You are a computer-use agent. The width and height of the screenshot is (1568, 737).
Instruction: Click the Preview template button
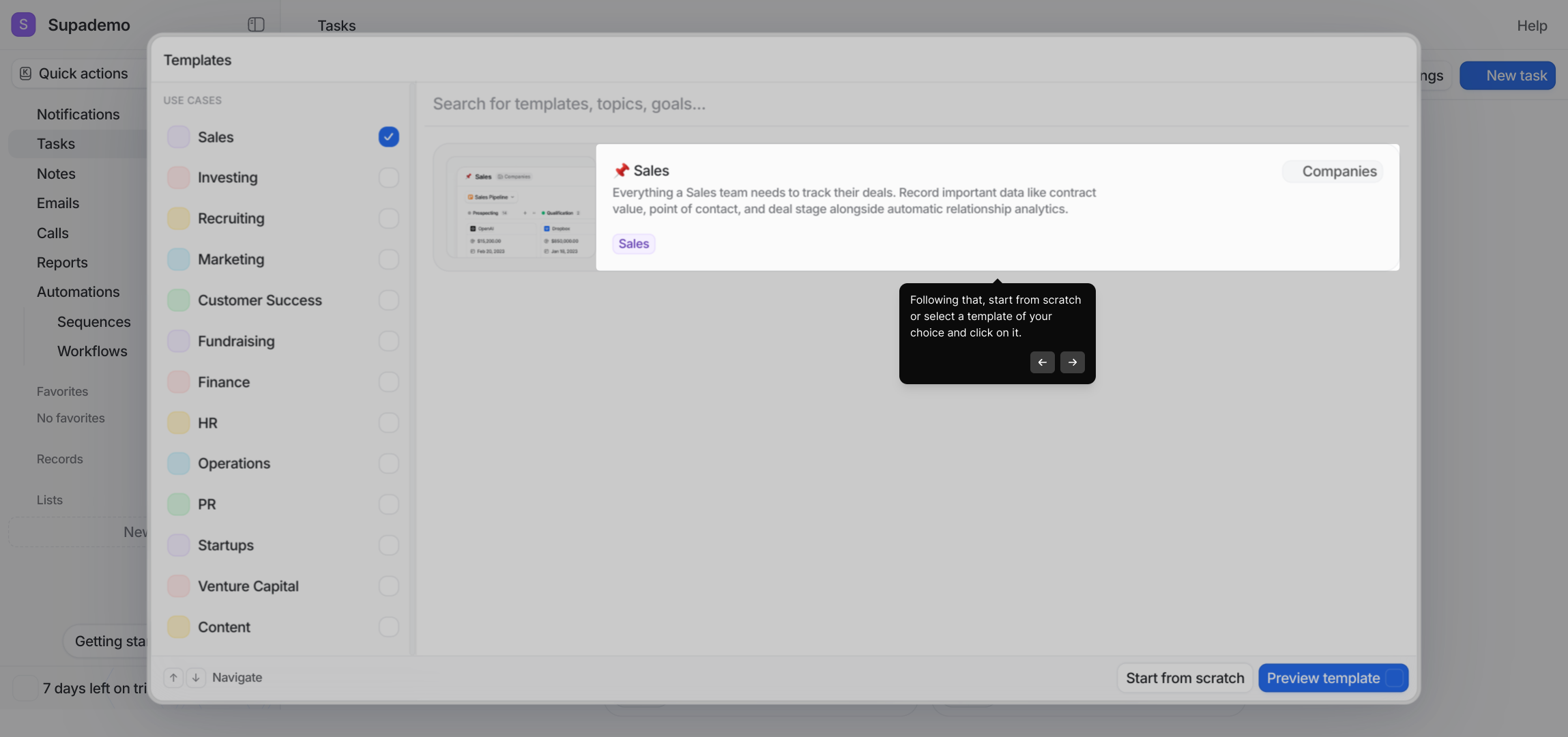pyautogui.click(x=1323, y=678)
